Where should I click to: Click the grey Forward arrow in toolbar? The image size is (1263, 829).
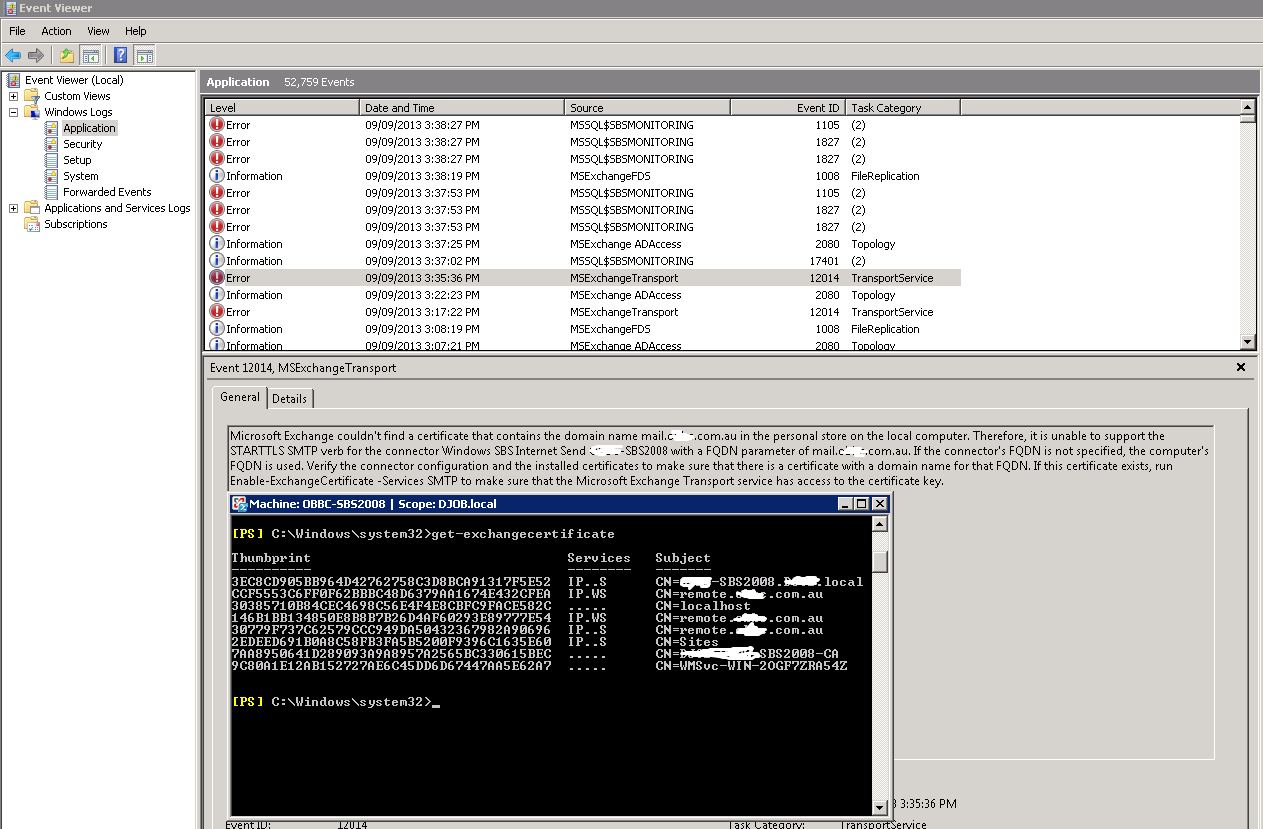(x=36, y=55)
